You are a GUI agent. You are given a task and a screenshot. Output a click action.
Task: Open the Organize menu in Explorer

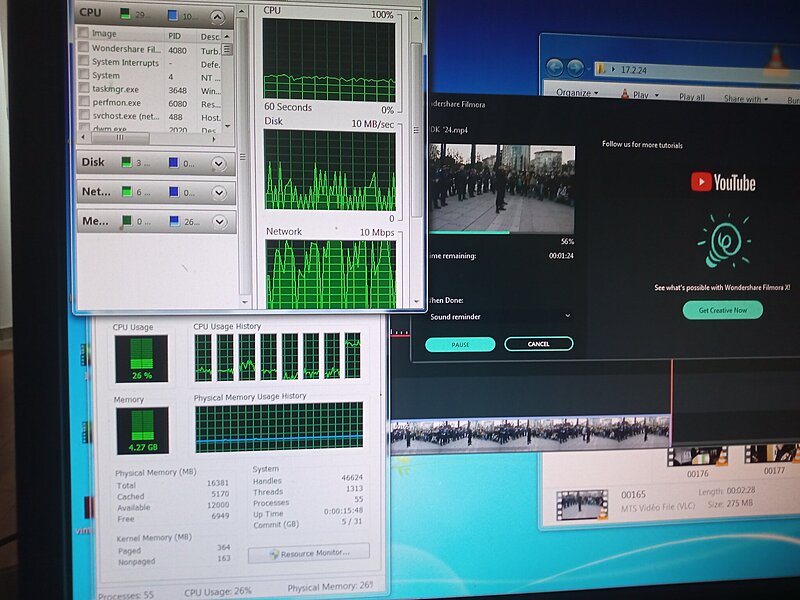(576, 94)
